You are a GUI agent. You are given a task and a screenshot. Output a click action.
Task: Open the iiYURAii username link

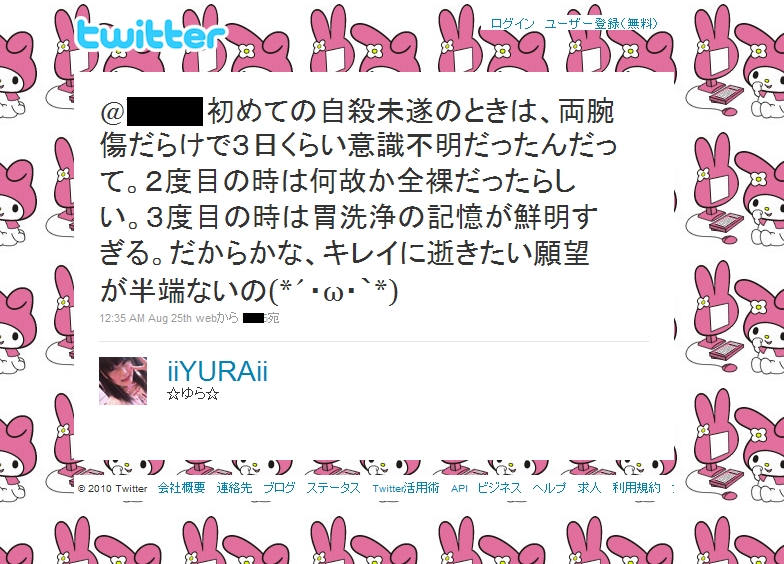[218, 372]
